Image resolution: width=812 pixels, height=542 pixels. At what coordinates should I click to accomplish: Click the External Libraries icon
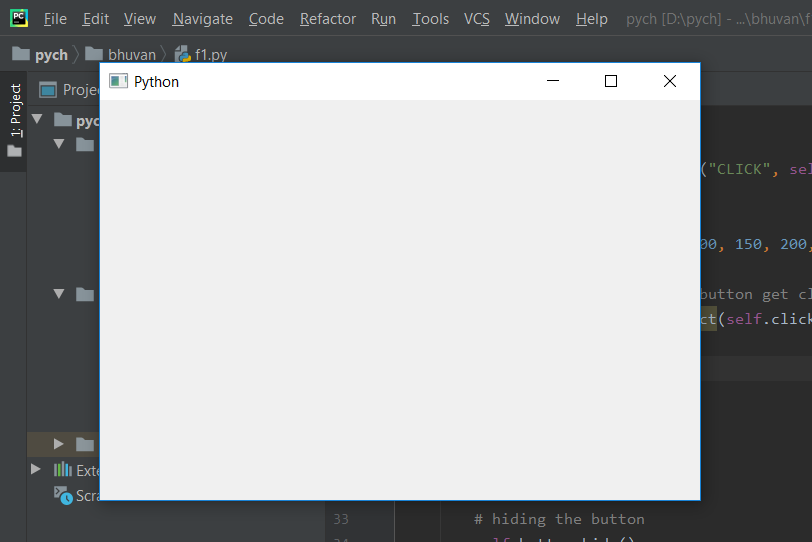[x=63, y=470]
